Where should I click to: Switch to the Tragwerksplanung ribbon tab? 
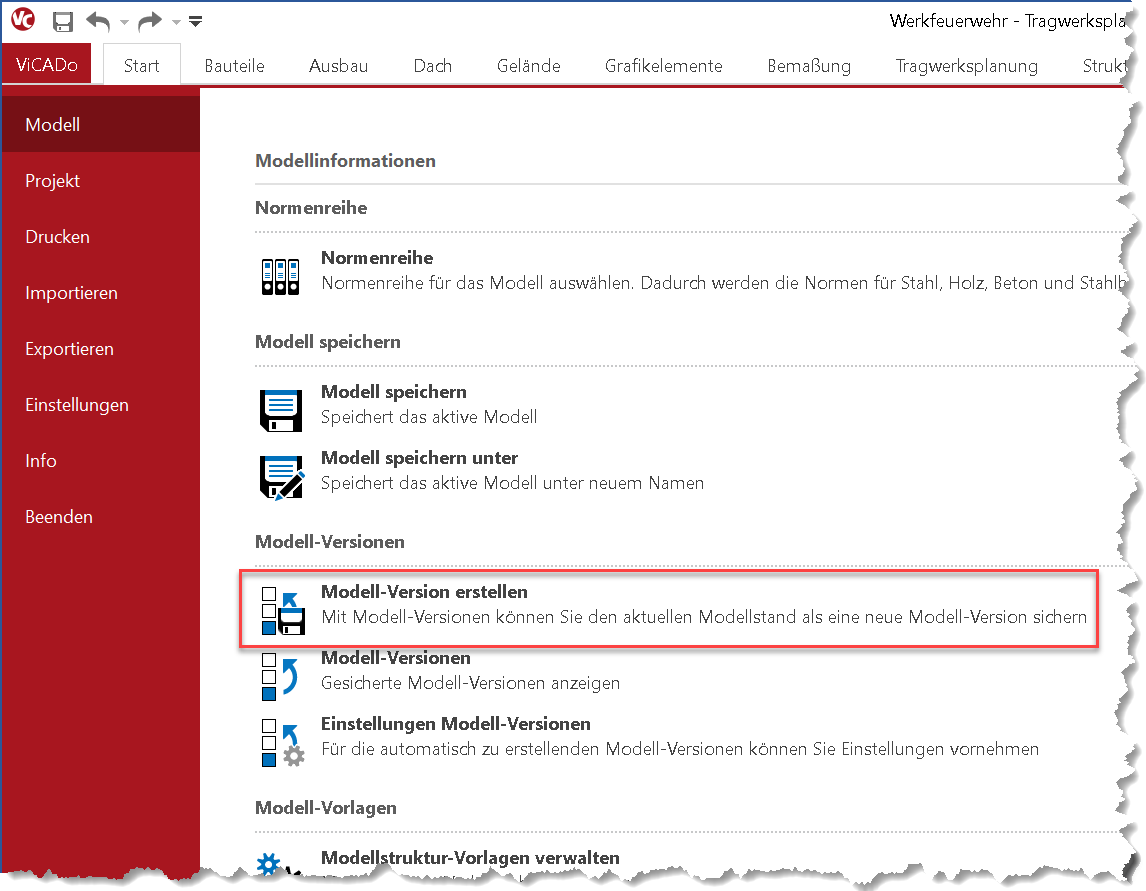(x=966, y=66)
